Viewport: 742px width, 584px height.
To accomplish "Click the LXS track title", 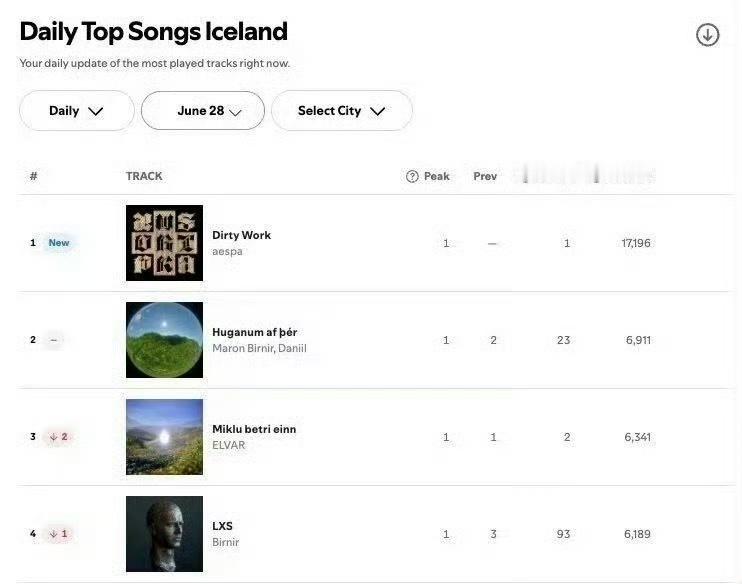I will pos(222,526).
